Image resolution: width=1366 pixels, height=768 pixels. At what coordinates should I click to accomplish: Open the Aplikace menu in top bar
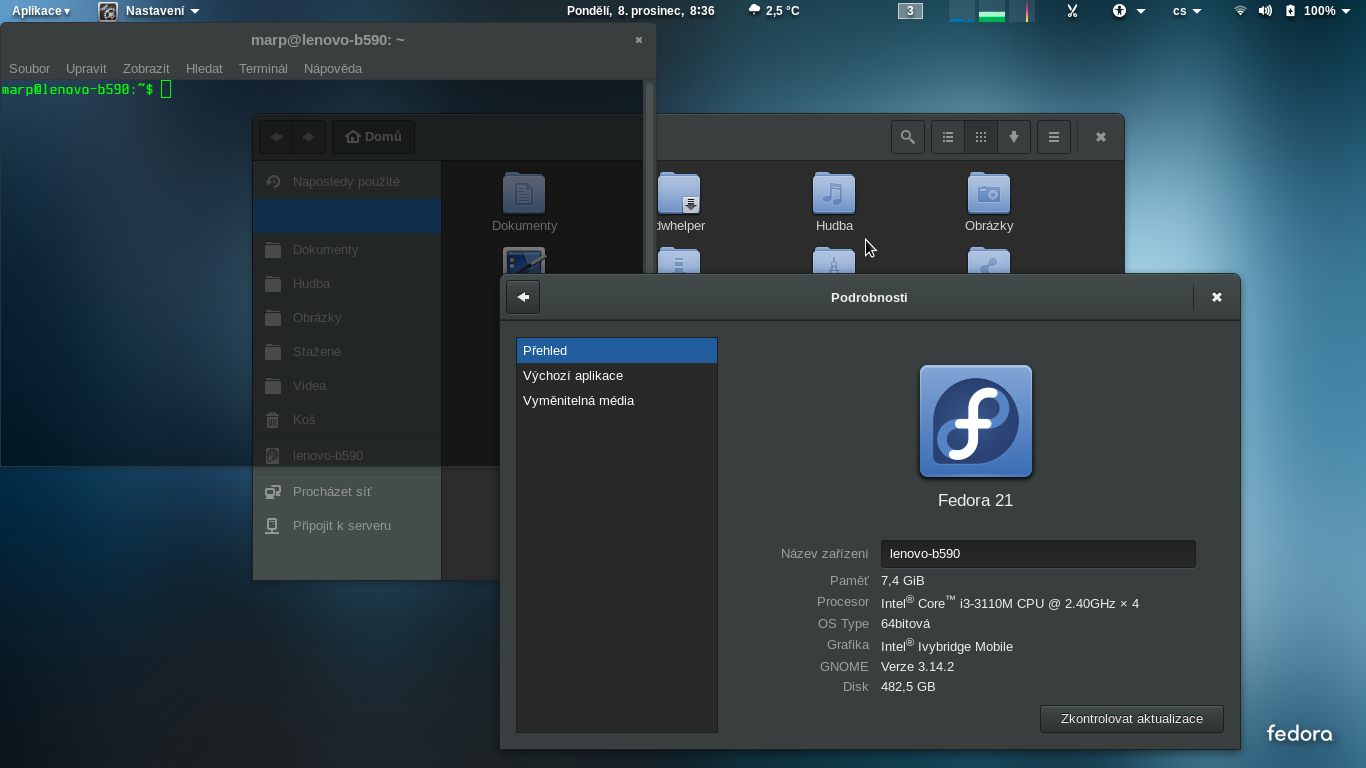[41, 11]
